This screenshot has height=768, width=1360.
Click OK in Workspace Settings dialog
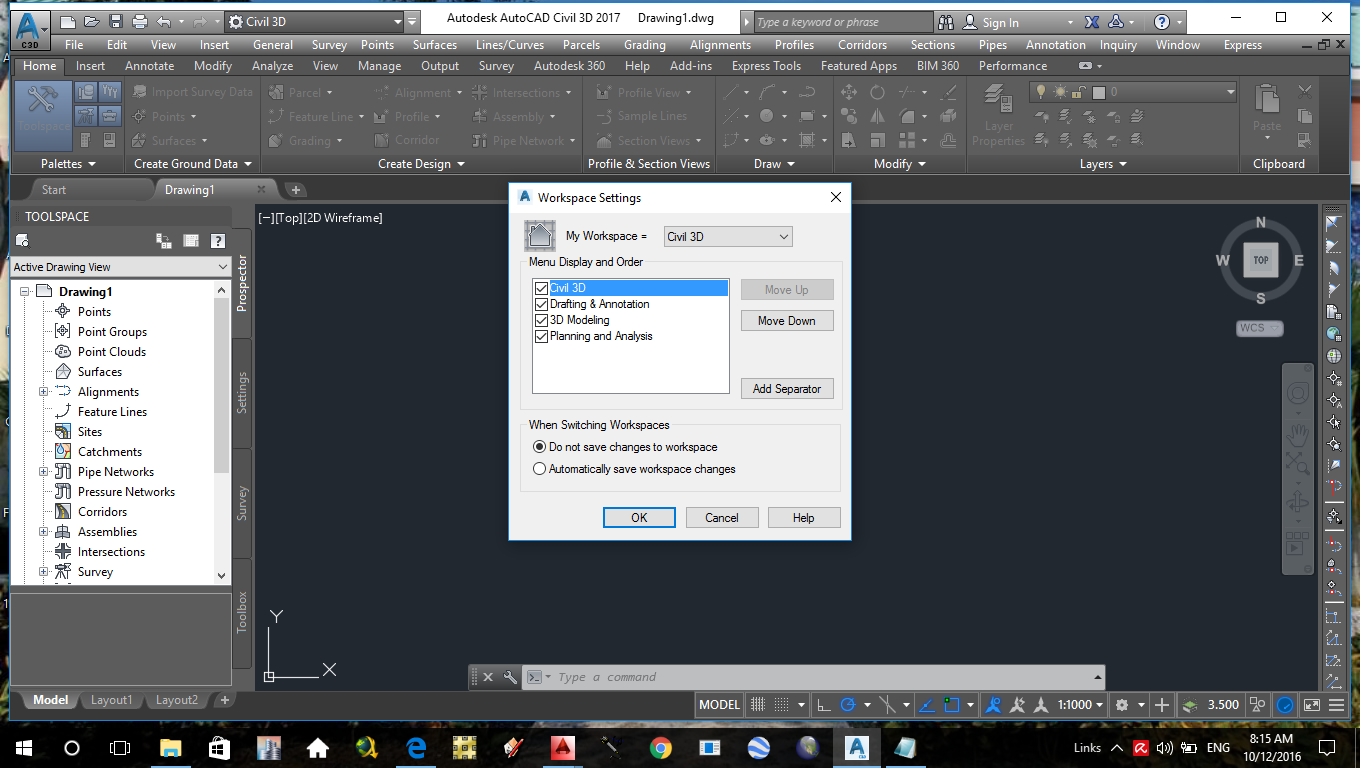pos(639,517)
